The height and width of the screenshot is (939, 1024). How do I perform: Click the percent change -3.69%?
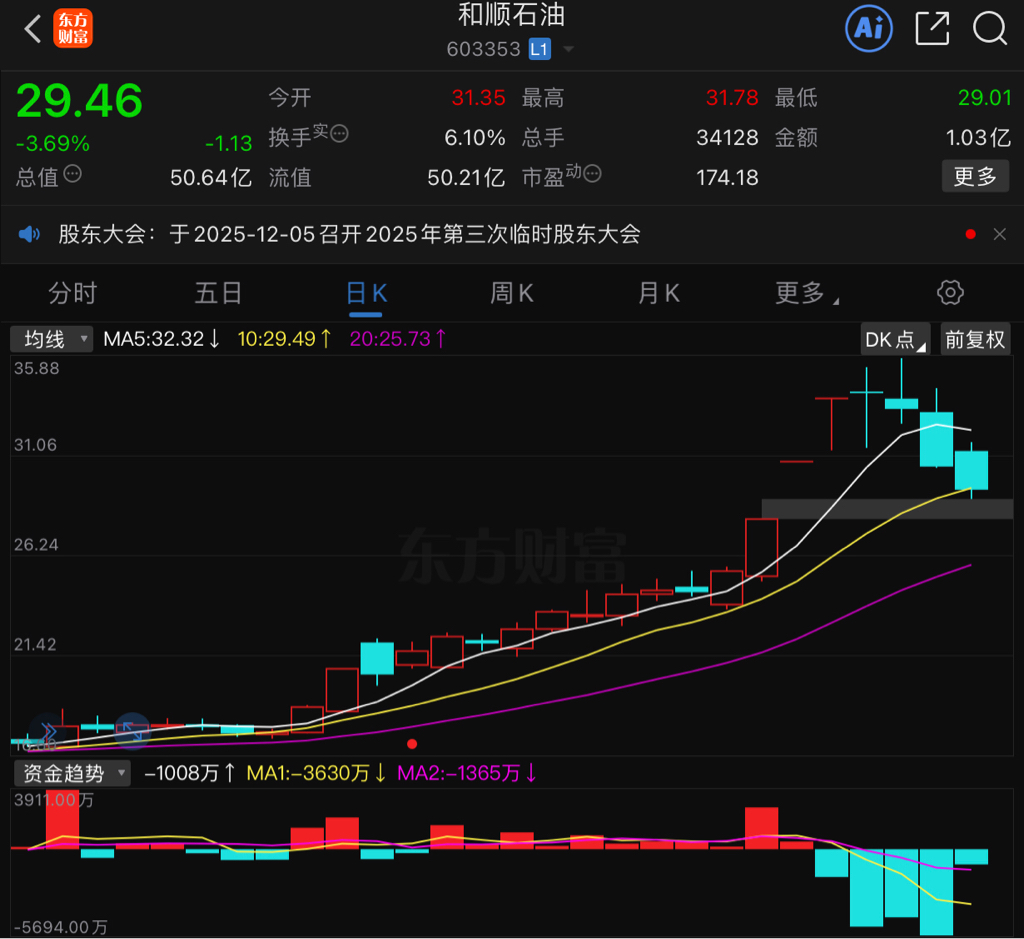click(52, 144)
